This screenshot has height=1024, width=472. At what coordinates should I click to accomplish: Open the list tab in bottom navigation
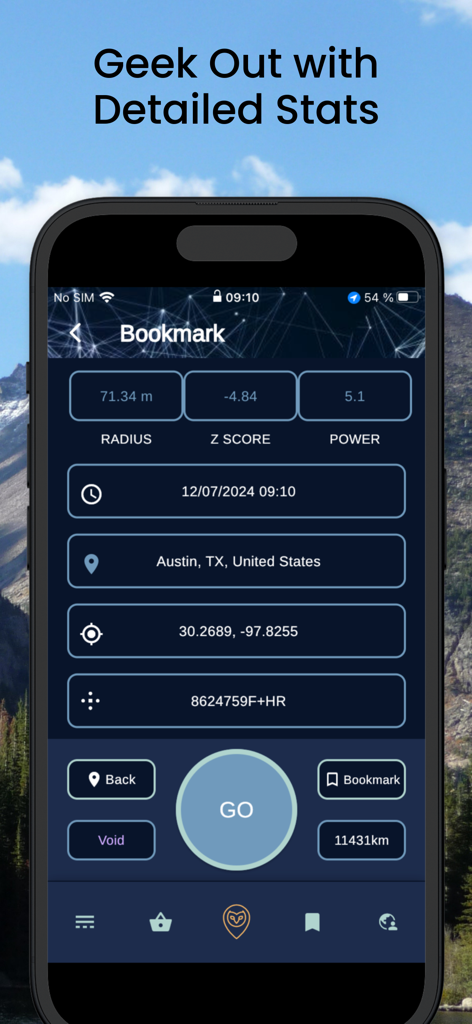click(x=85, y=922)
